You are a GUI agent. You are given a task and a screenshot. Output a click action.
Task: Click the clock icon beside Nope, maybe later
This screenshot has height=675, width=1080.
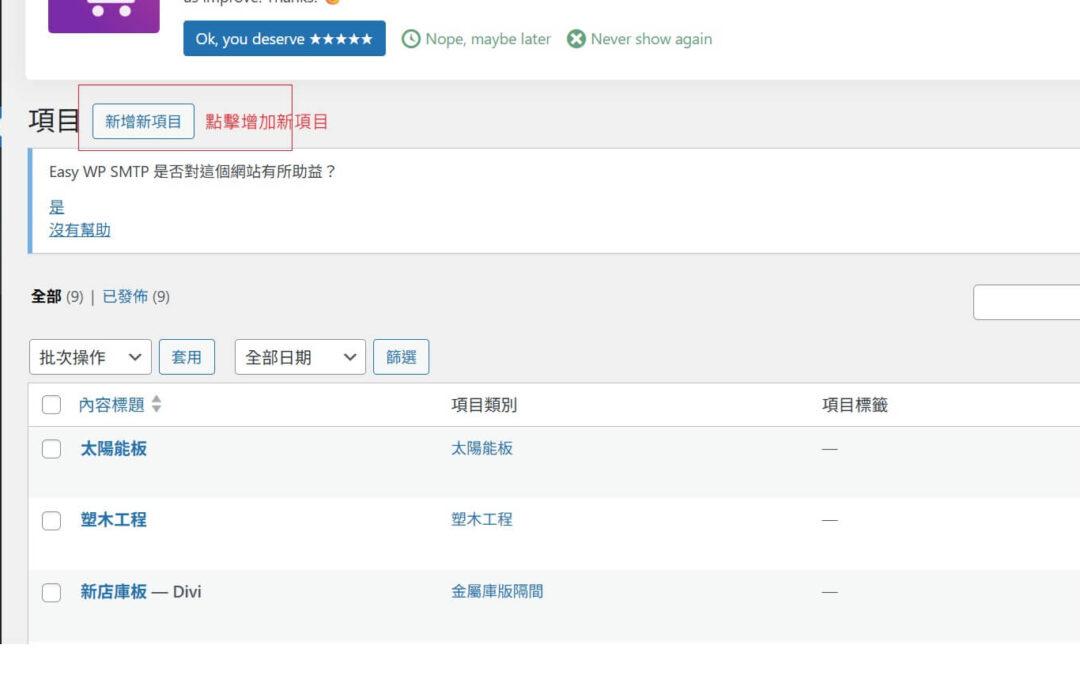(411, 39)
